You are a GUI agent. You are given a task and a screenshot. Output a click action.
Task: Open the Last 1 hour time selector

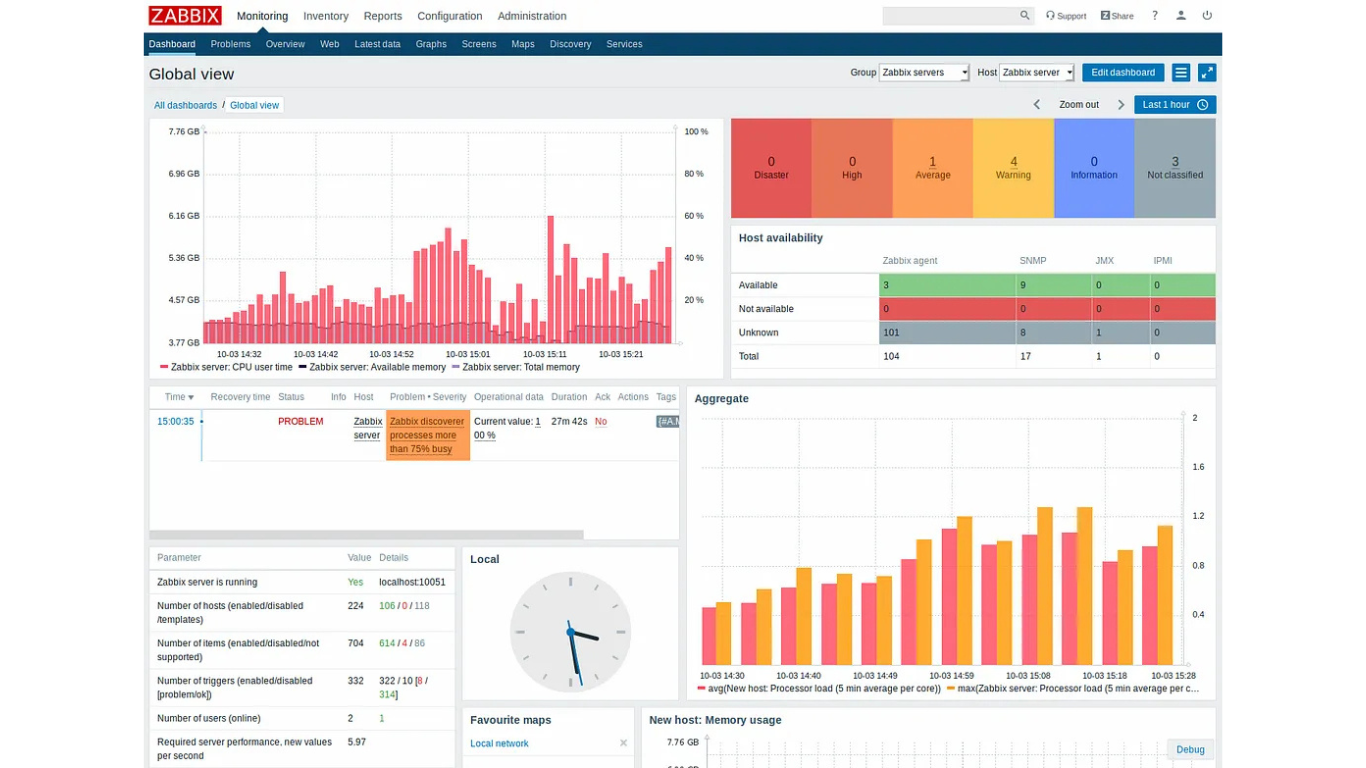(1175, 105)
